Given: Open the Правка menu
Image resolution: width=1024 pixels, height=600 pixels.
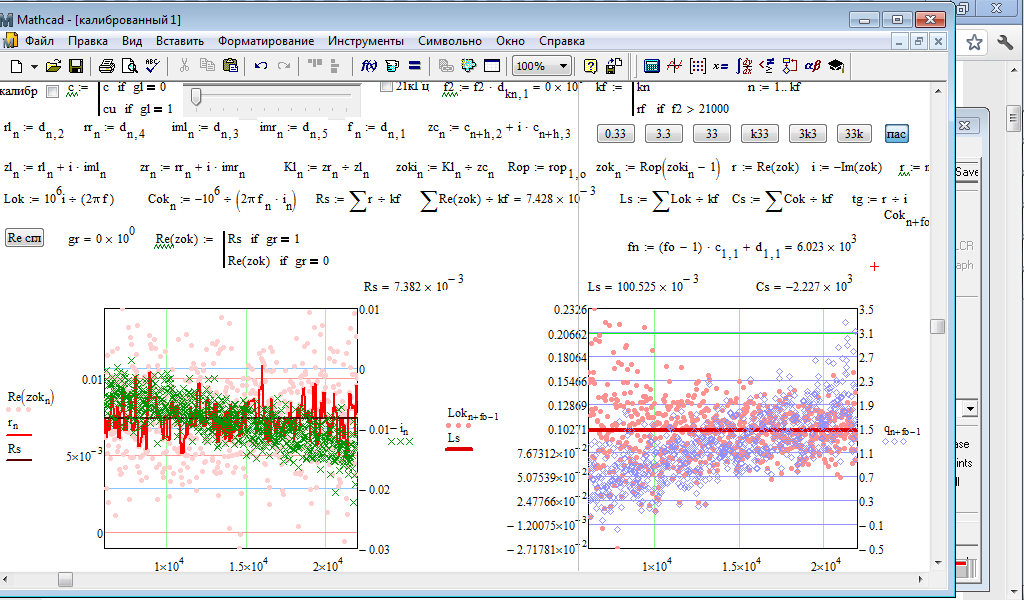Looking at the screenshot, I should [x=88, y=41].
